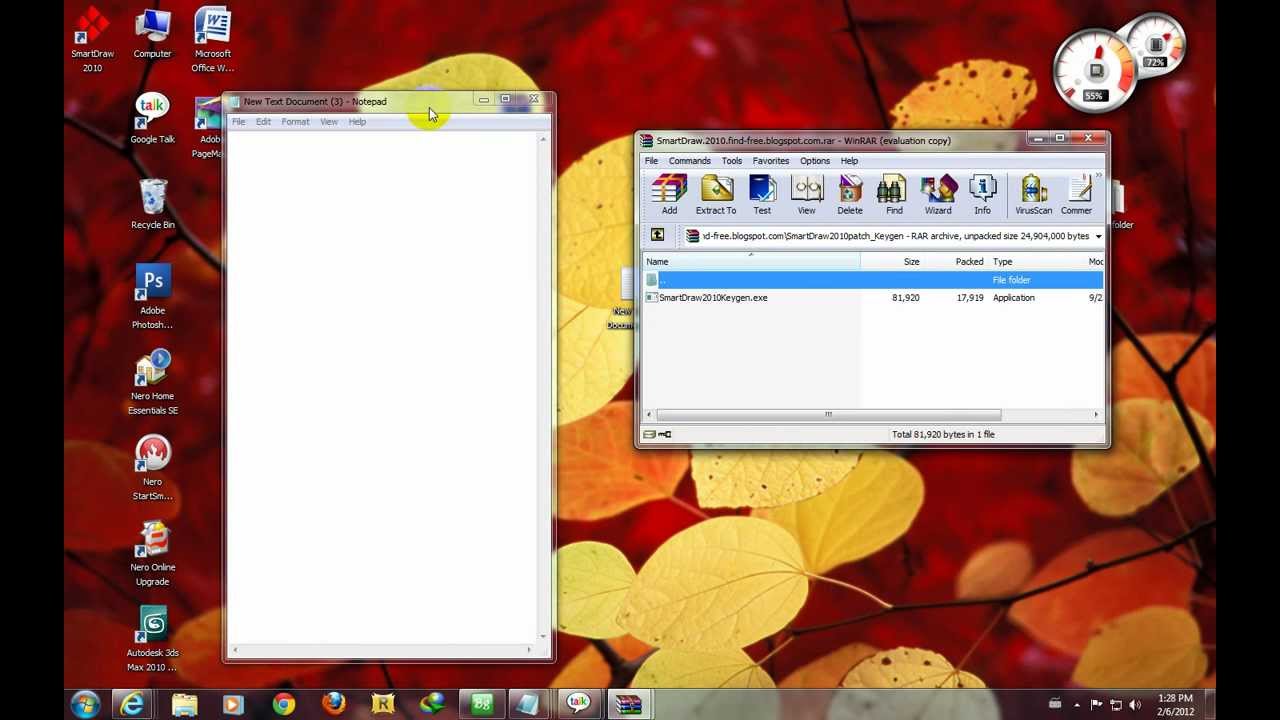Open Windows Explorer folder on taskbar
1280x720 pixels.
click(x=184, y=705)
